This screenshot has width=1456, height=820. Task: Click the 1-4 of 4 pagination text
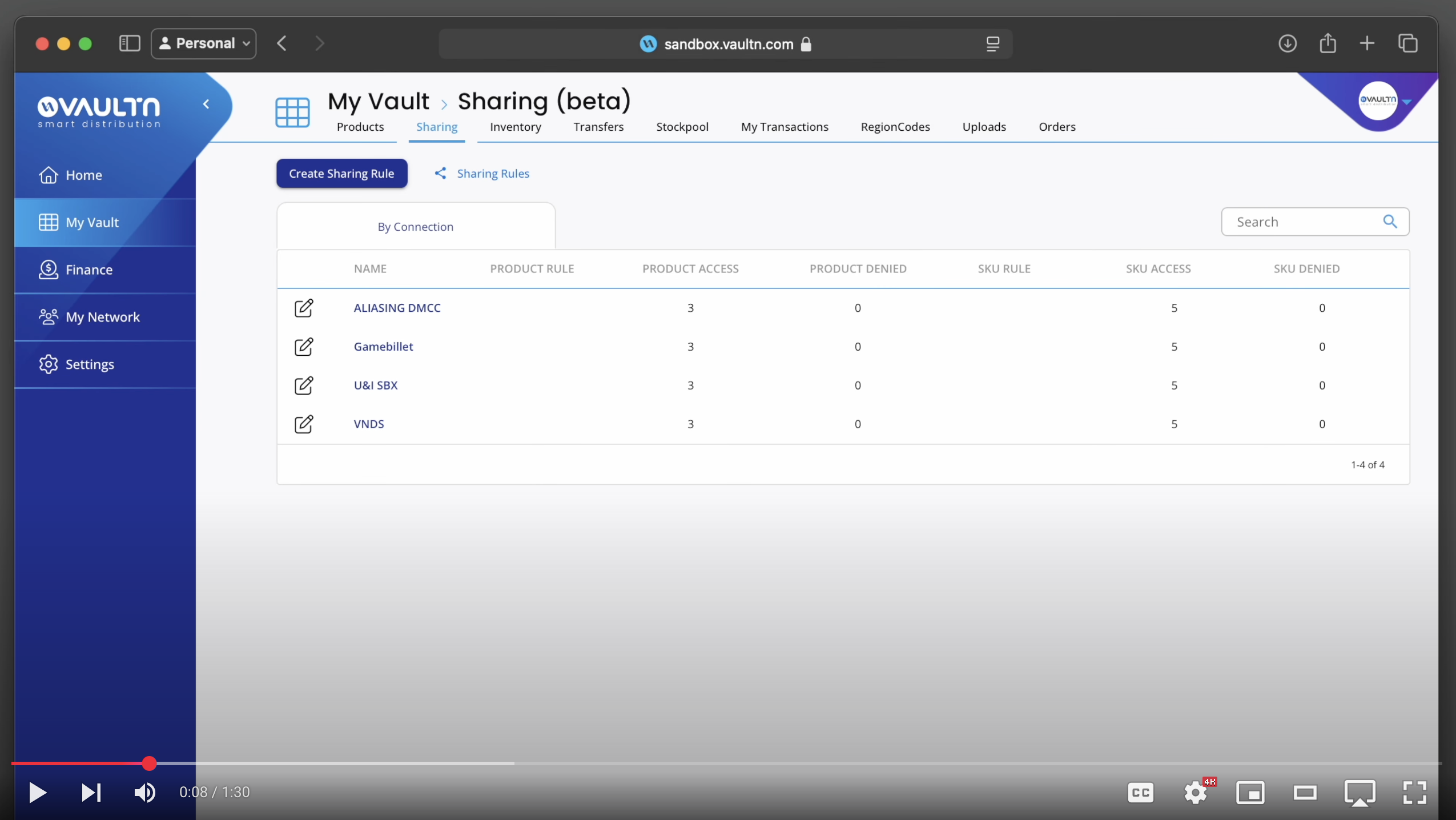pyautogui.click(x=1367, y=465)
